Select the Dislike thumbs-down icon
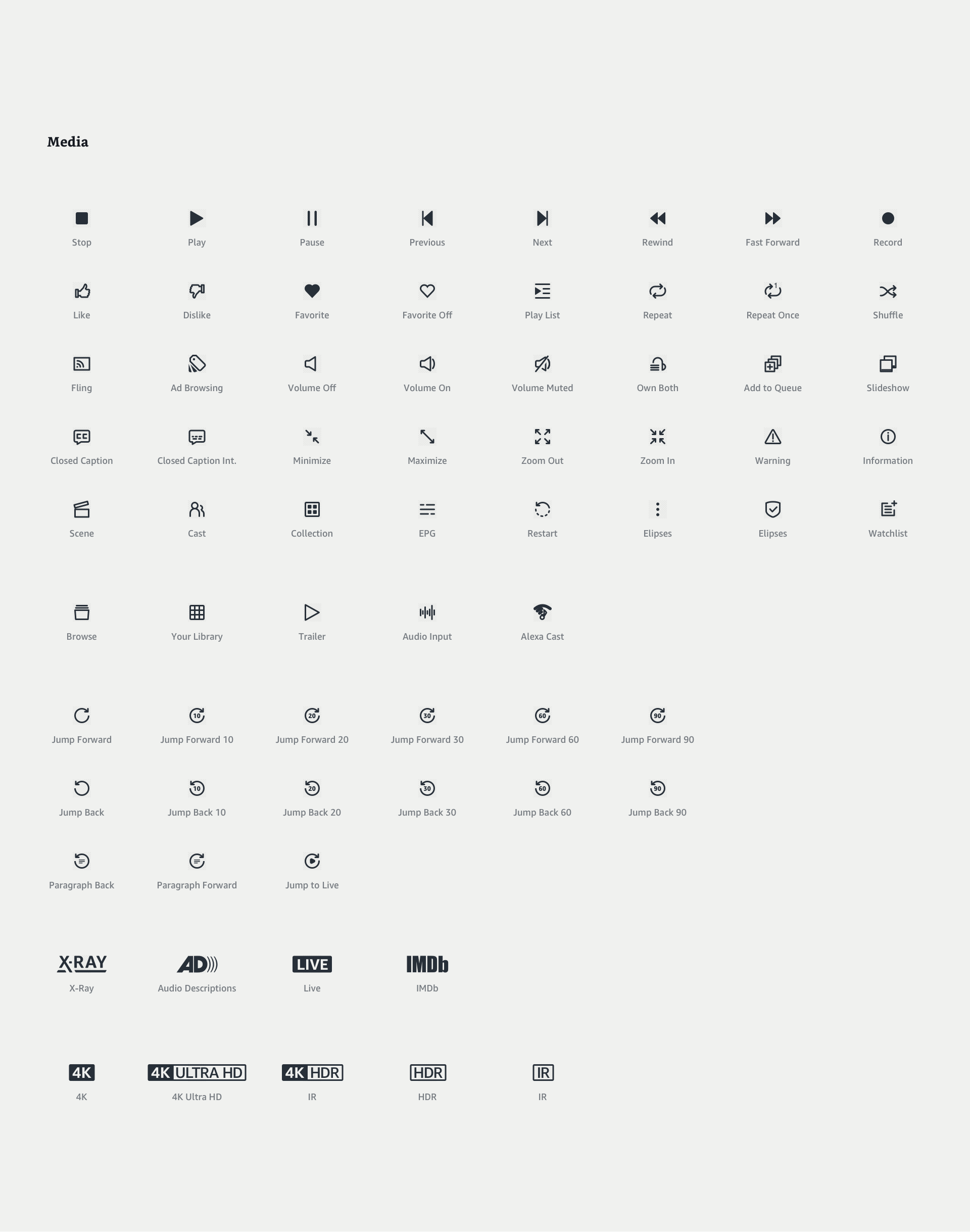The height and width of the screenshot is (1232, 970). [197, 291]
